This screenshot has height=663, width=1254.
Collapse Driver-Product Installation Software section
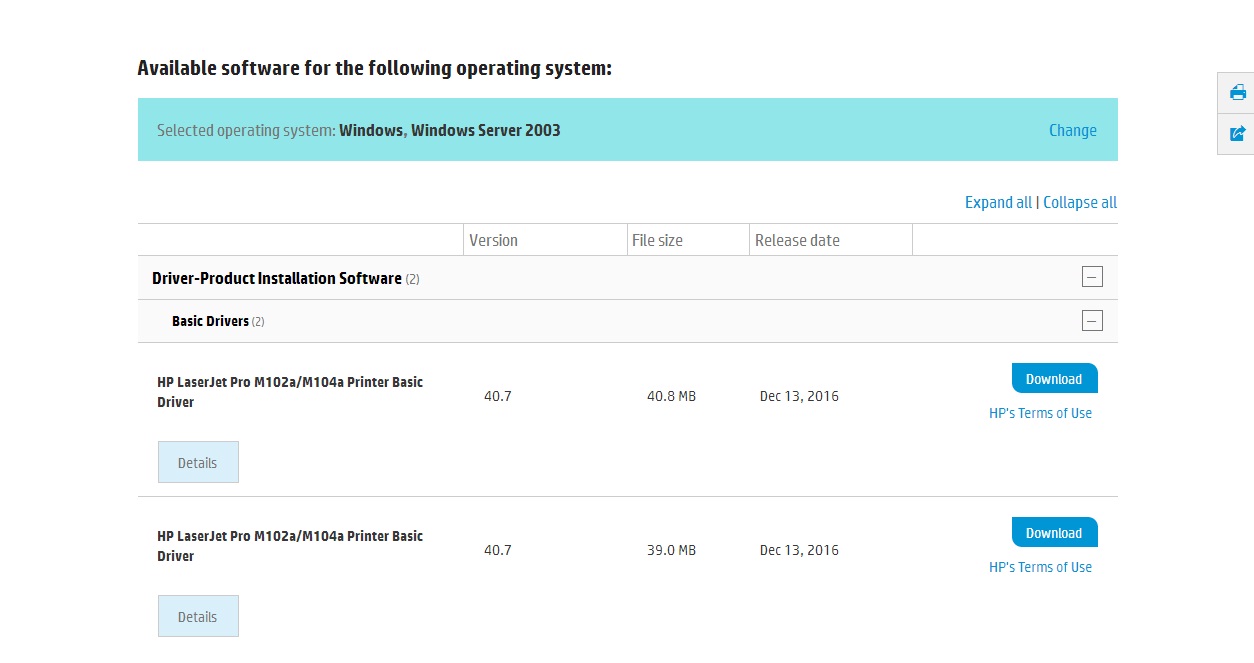coord(1092,277)
